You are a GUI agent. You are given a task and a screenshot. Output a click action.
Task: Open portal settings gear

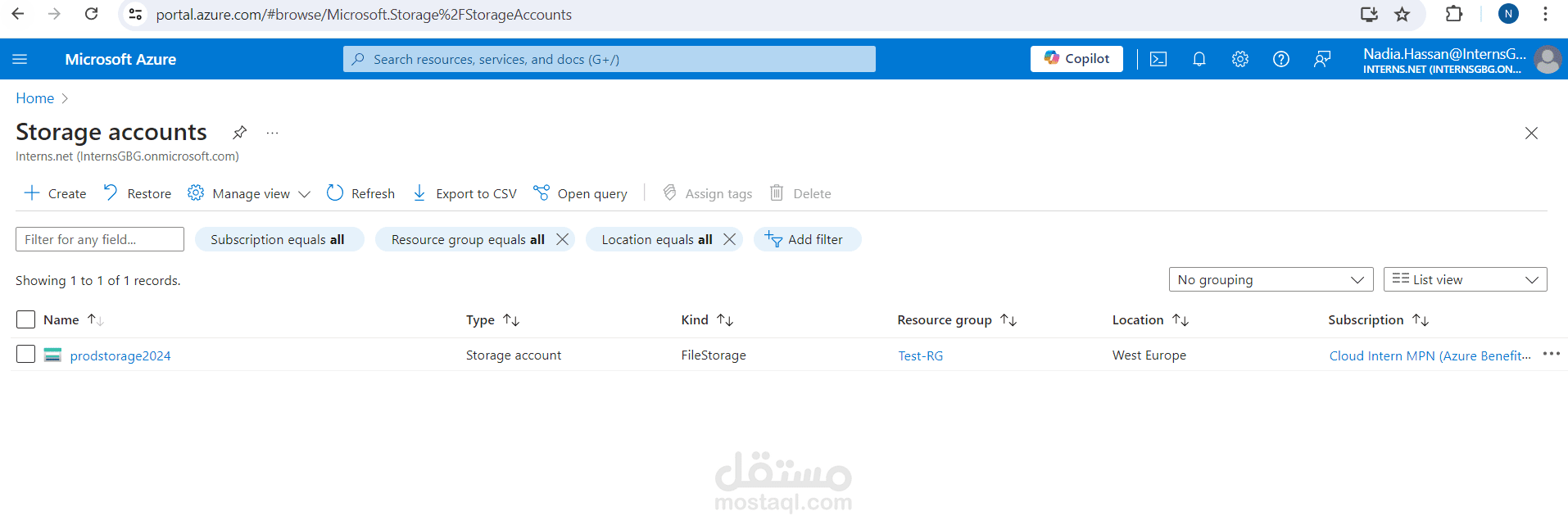point(1240,59)
